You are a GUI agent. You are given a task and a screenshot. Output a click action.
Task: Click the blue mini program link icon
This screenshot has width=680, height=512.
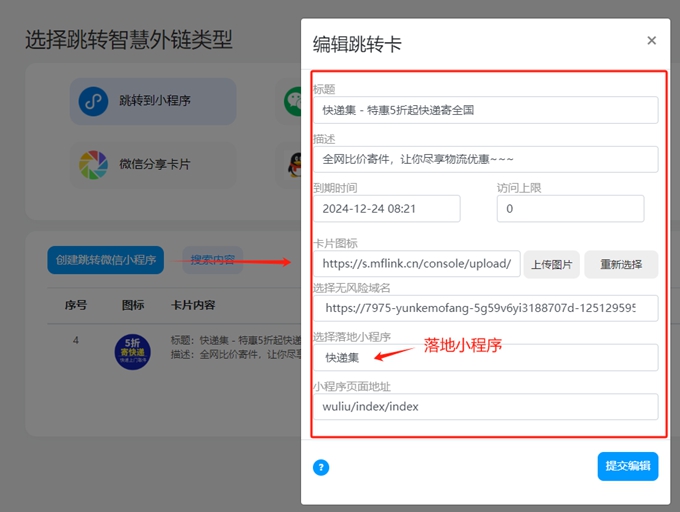click(93, 101)
